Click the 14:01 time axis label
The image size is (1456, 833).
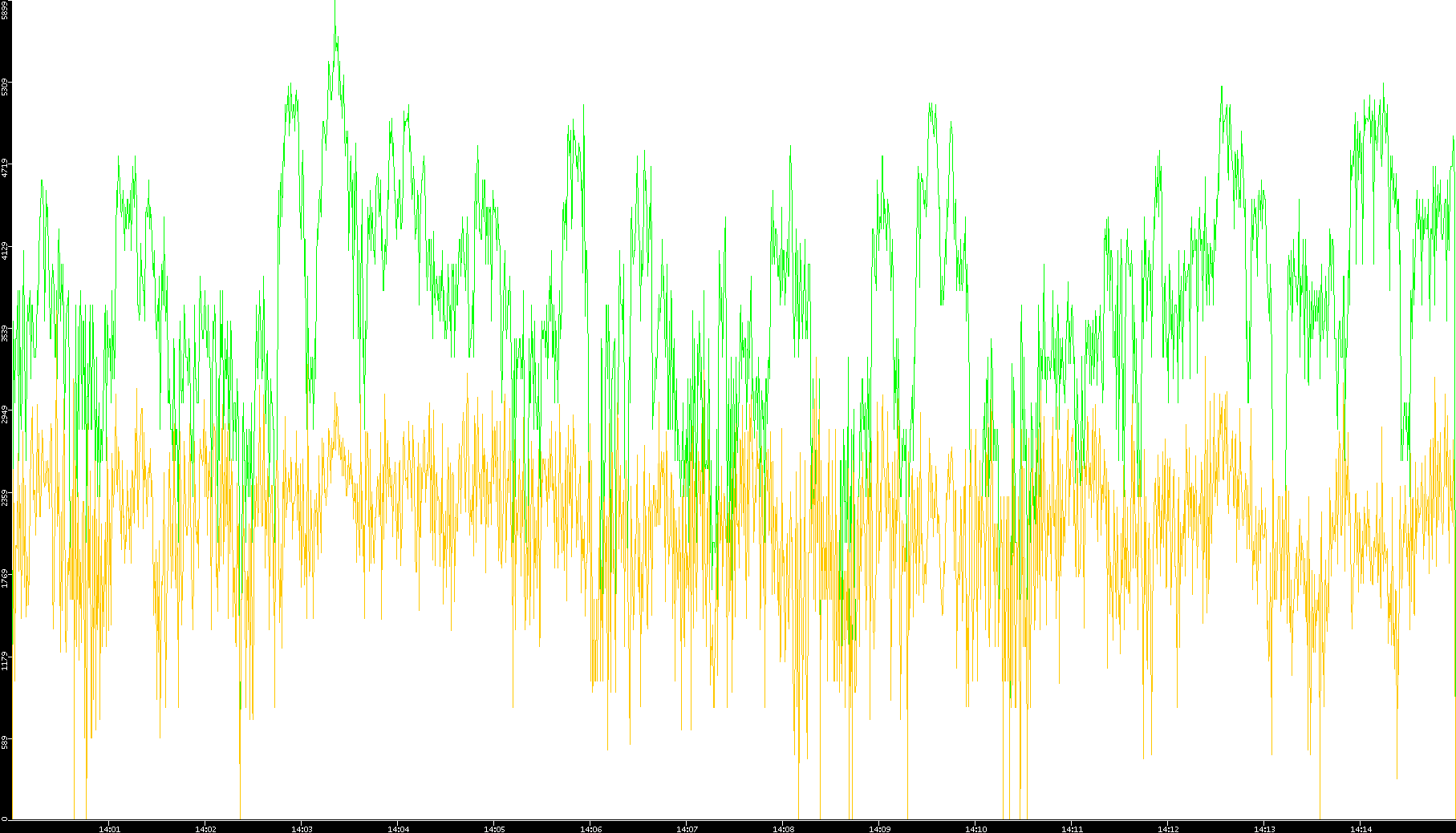[109, 828]
